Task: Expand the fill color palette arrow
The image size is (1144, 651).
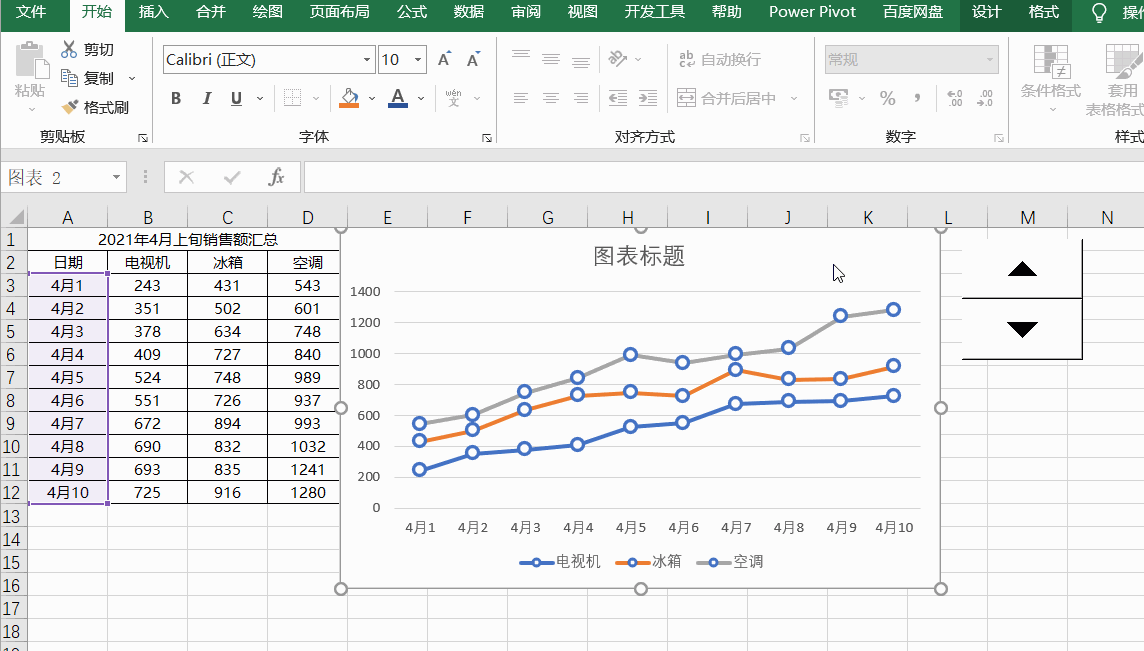Action: 372,99
